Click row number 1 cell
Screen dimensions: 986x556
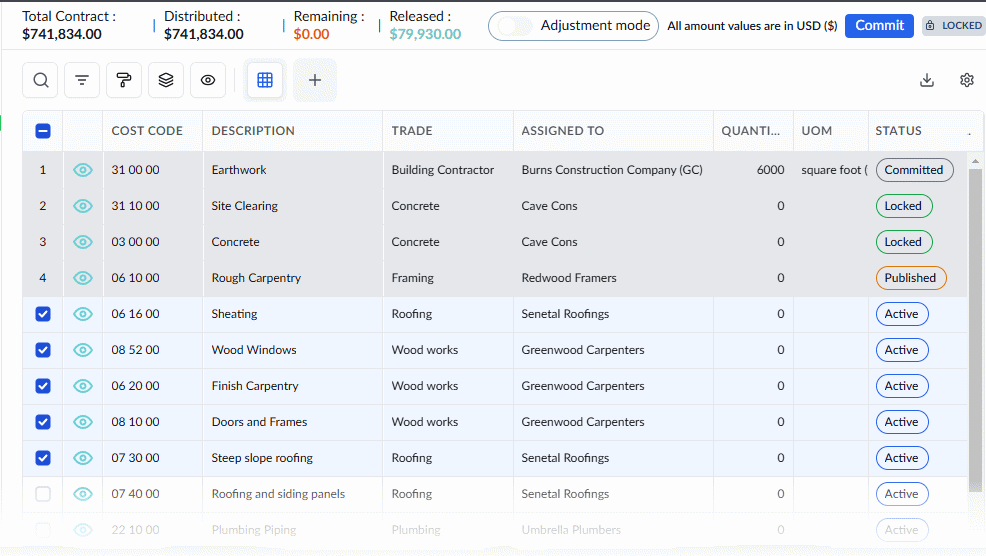pyautogui.click(x=43, y=170)
